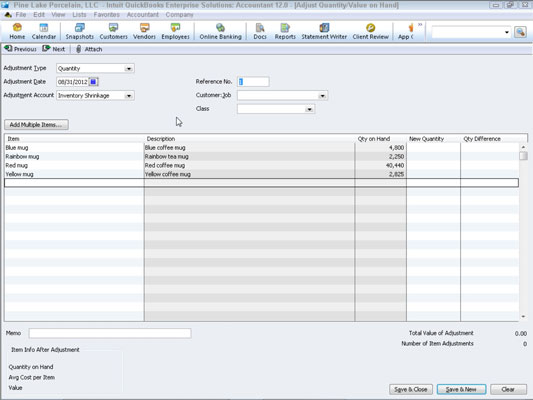The image size is (533, 400).
Task: Open the Home icon in toolbar
Action: (17, 31)
